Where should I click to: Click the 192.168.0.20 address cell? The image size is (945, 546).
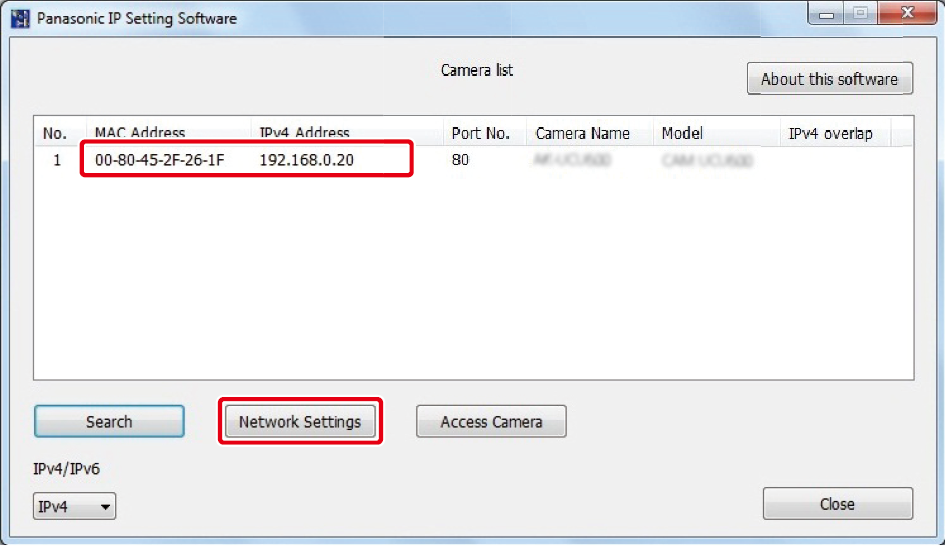click(x=306, y=160)
